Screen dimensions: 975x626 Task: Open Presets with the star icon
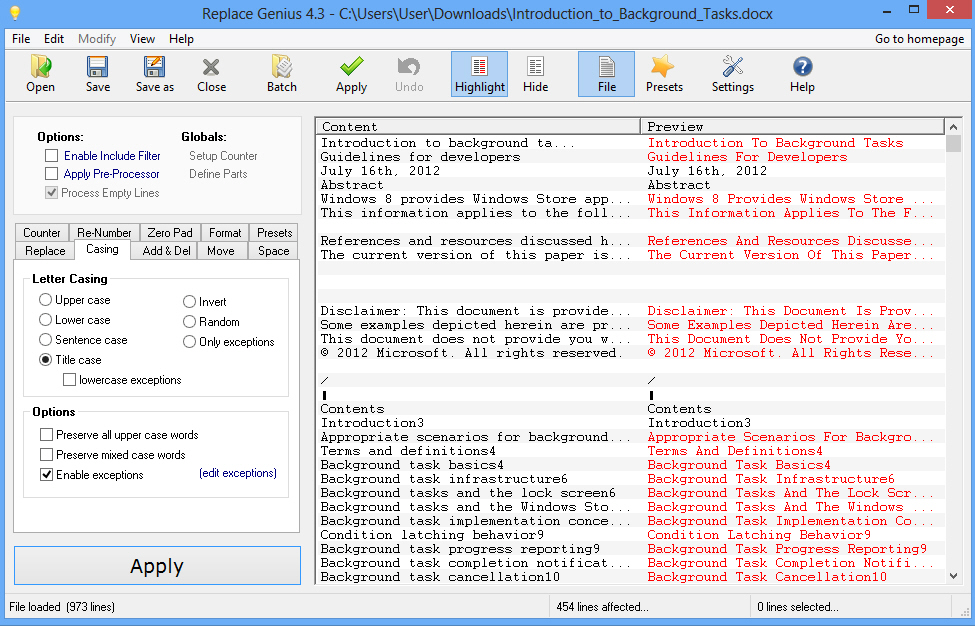click(x=664, y=74)
